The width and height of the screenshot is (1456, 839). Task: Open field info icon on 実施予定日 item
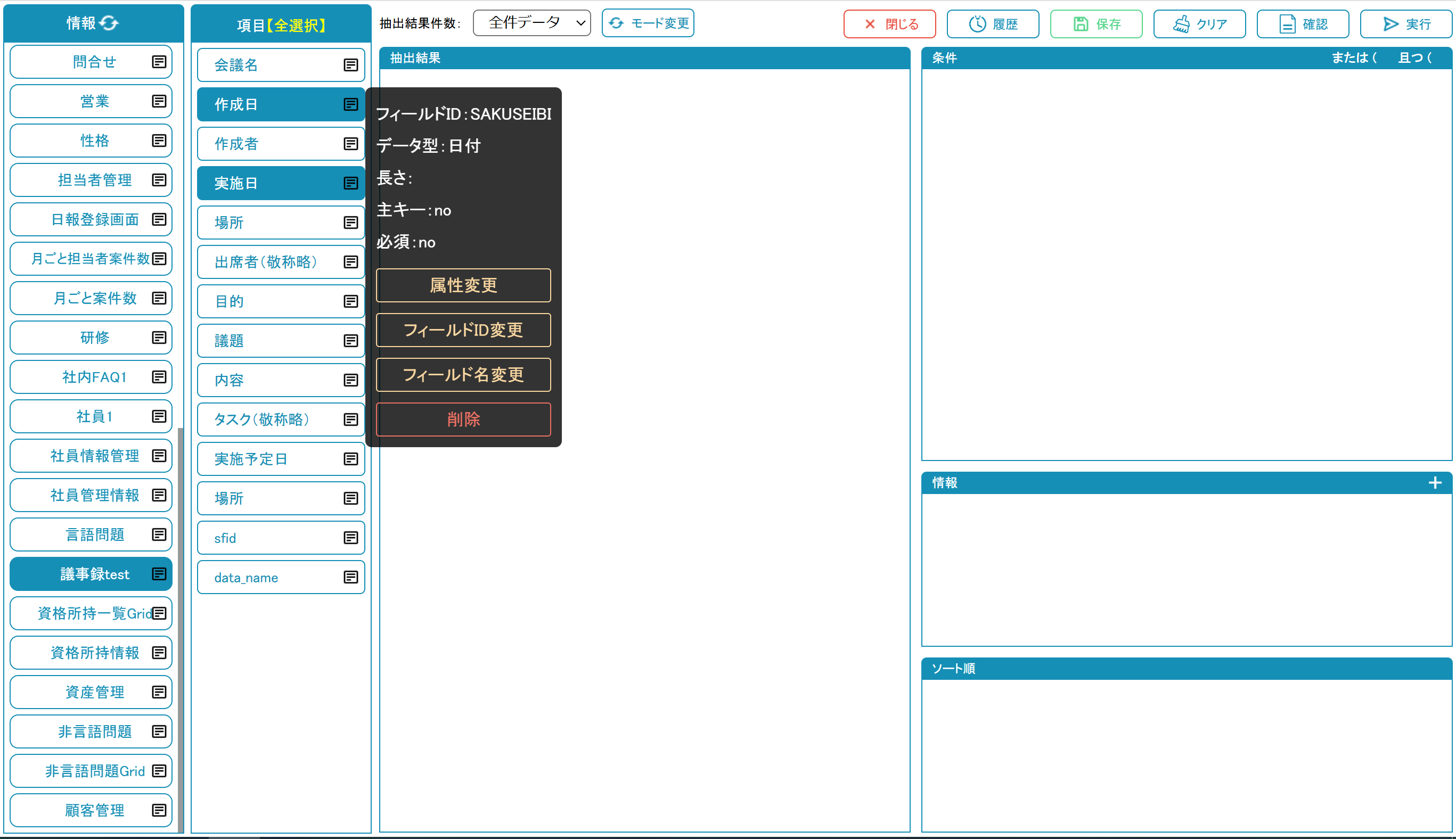point(351,459)
